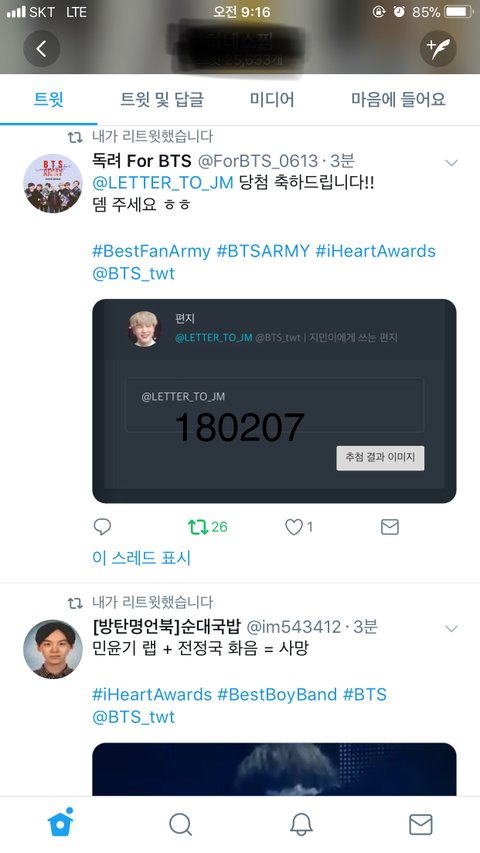Image resolution: width=480 pixels, height=853 pixels.
Task: Expand options chevron on 순대국밥 tweet
Action: coord(451,629)
